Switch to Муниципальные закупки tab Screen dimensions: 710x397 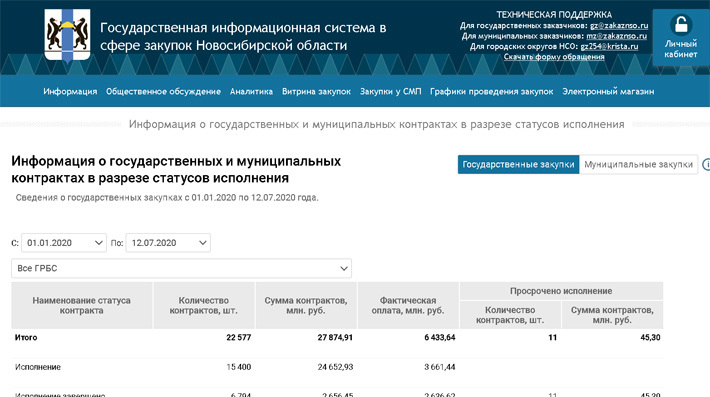638,164
